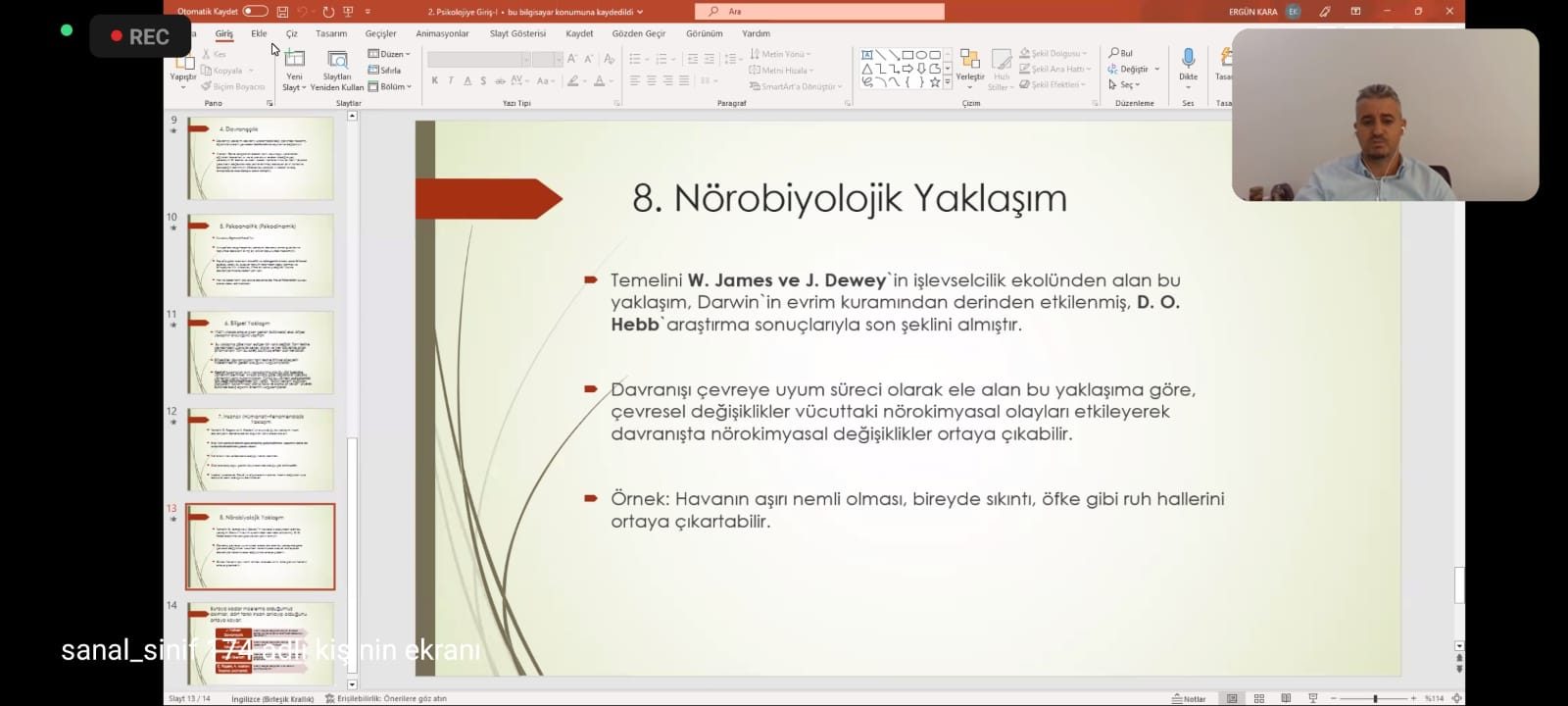Open the Geçişler tab
The height and width of the screenshot is (706, 1568).
[x=381, y=33]
